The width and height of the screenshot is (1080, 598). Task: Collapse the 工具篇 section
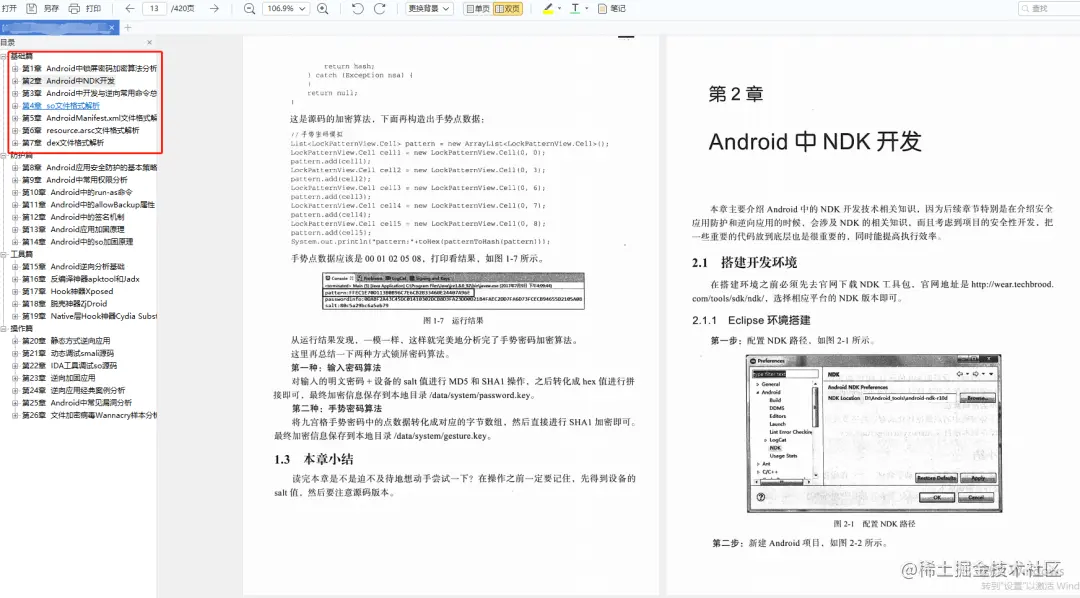click(x=3, y=254)
